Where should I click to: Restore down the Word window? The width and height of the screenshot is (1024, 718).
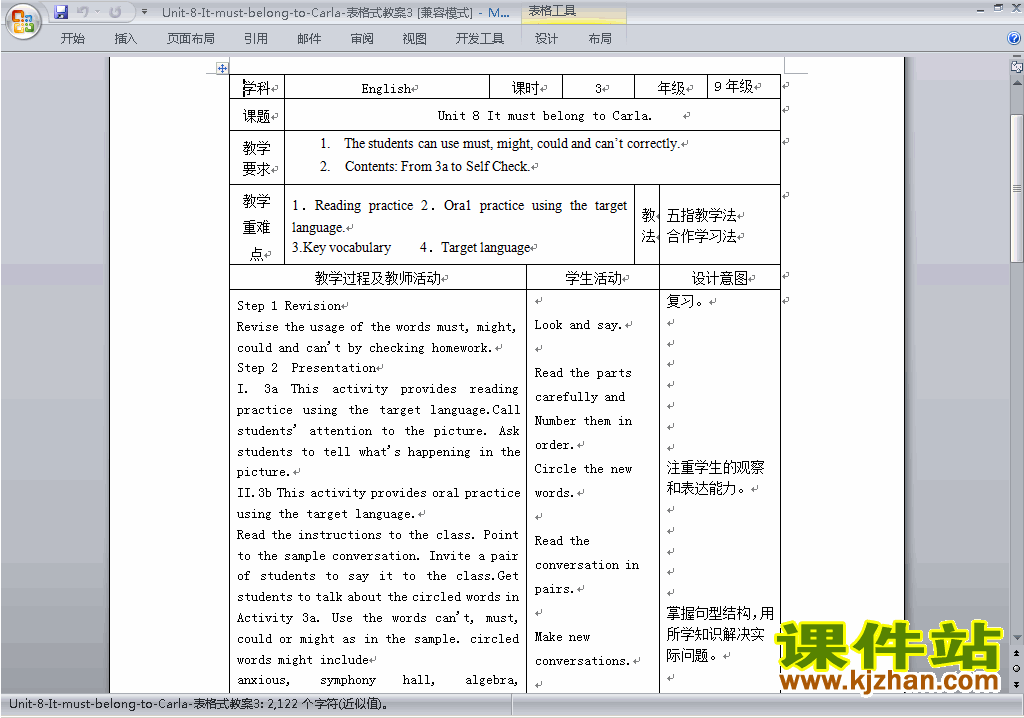[x=998, y=9]
